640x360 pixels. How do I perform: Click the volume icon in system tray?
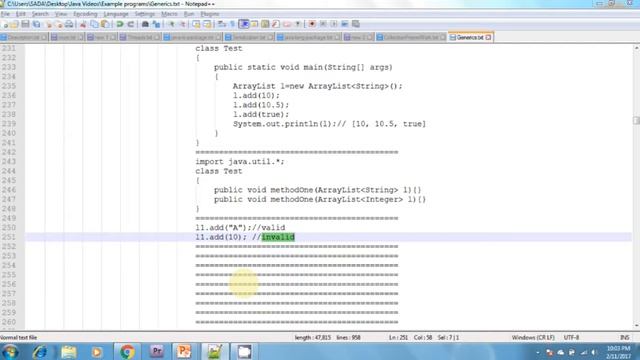[595, 353]
